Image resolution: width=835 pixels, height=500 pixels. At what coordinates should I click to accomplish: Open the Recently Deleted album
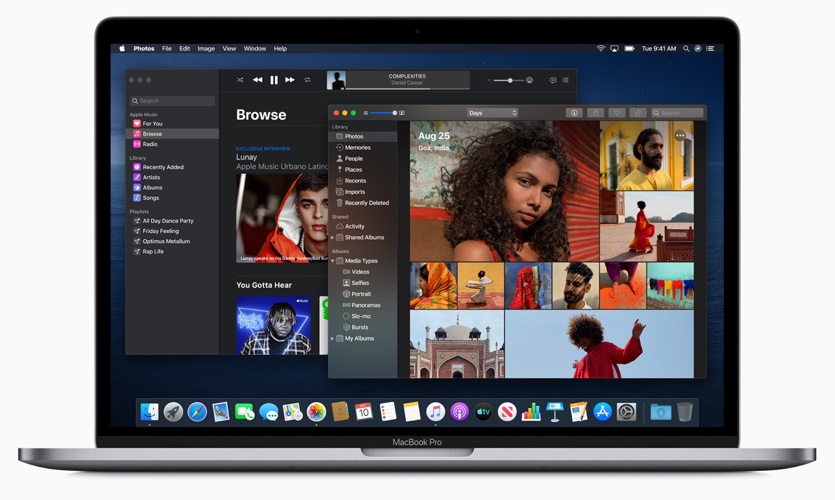click(366, 203)
